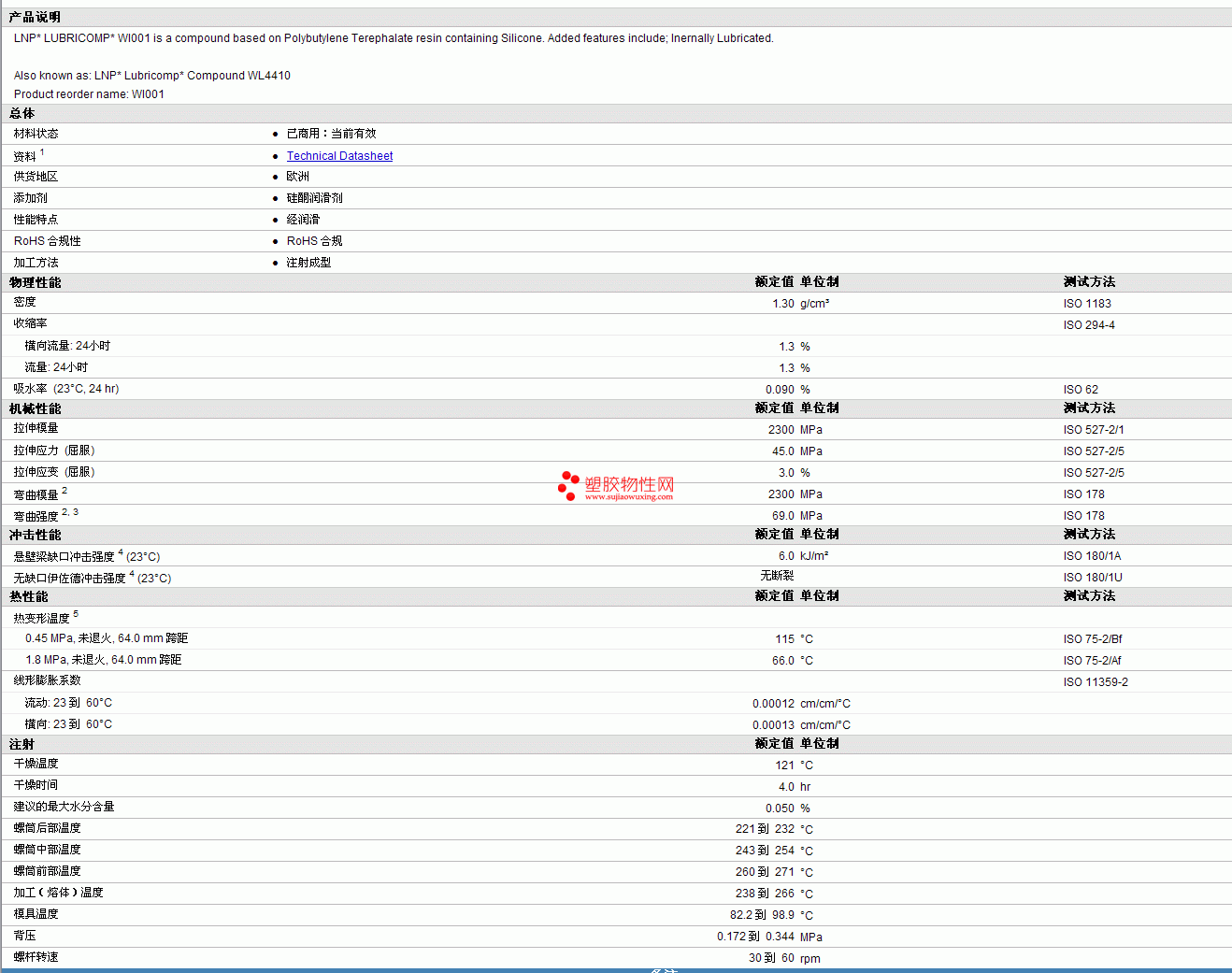The height and width of the screenshot is (973, 1232).
Task: Select heat deflection value 115 °C
Action: point(794,639)
